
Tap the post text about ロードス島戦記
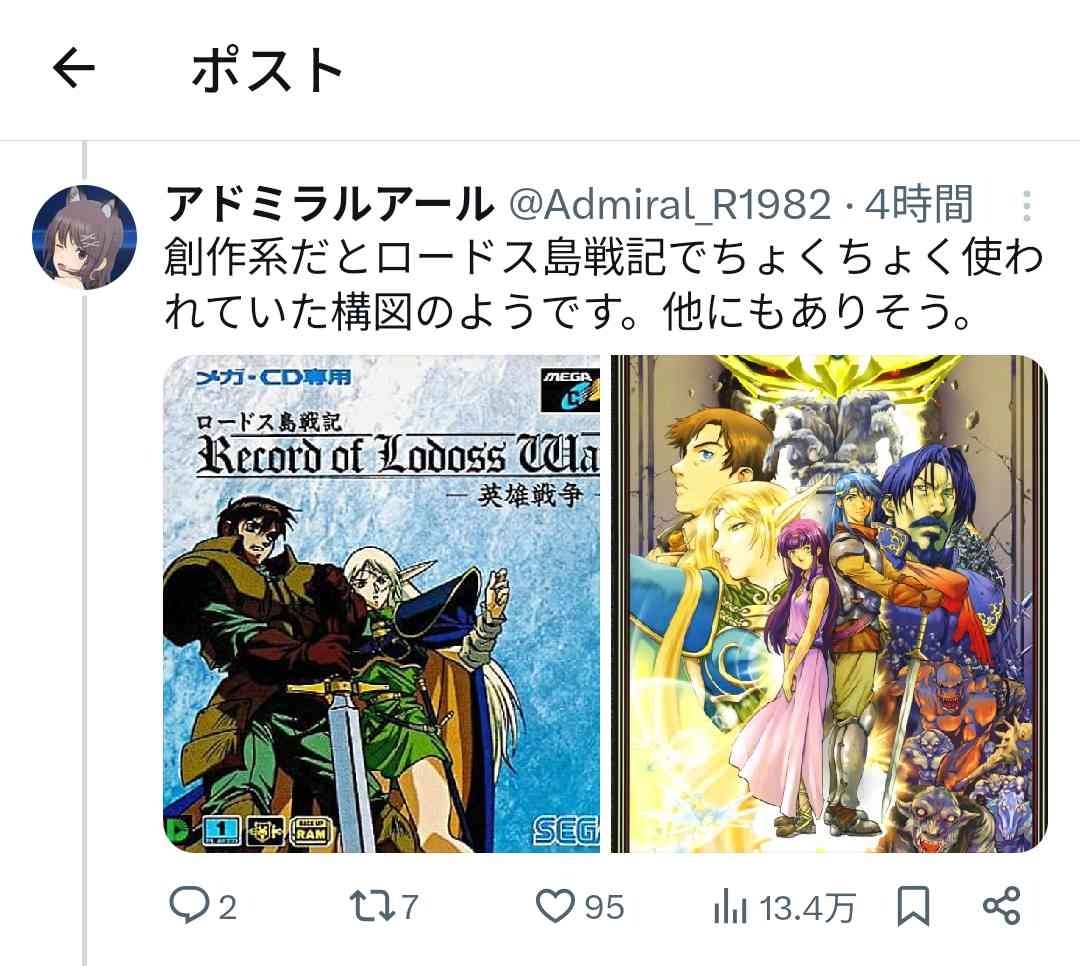coord(604,285)
